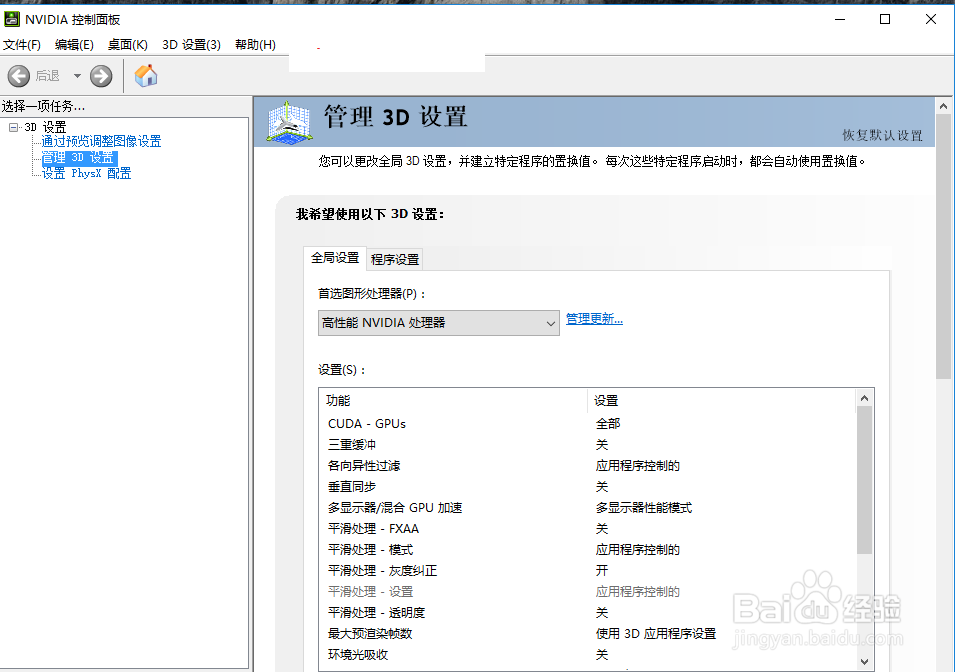The image size is (955, 672).
Task: Click the forward navigation arrow
Action: 99,75
